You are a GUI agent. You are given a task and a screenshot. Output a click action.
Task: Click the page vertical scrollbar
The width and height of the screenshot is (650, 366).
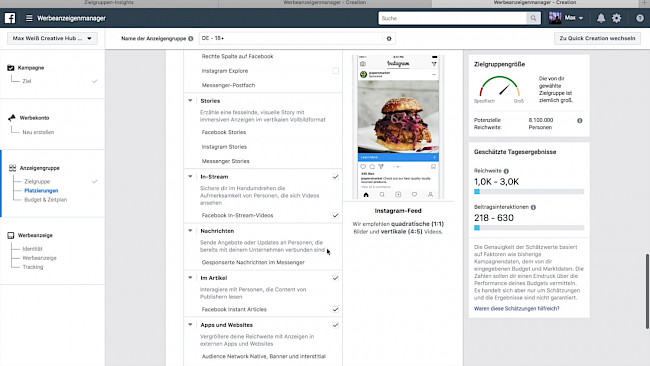pos(647,291)
